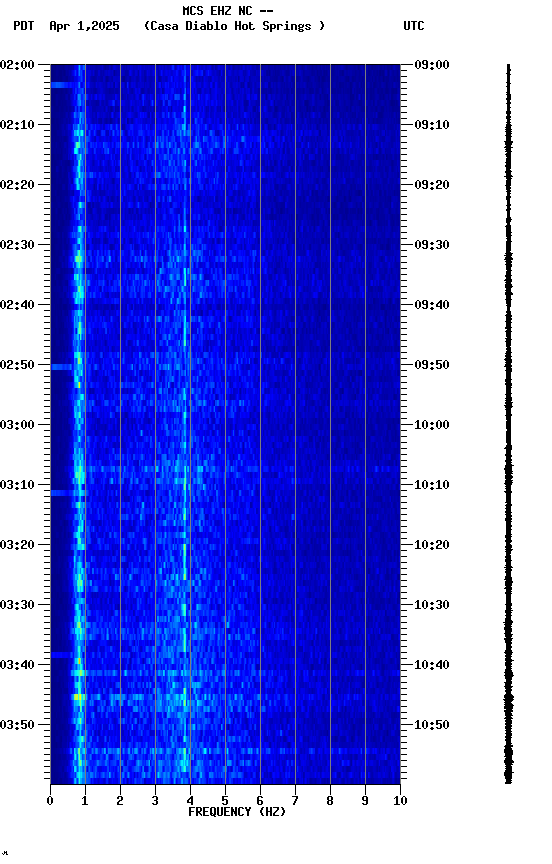Click the 02:20 PDT time label
552x864 pixels.
click(17, 185)
